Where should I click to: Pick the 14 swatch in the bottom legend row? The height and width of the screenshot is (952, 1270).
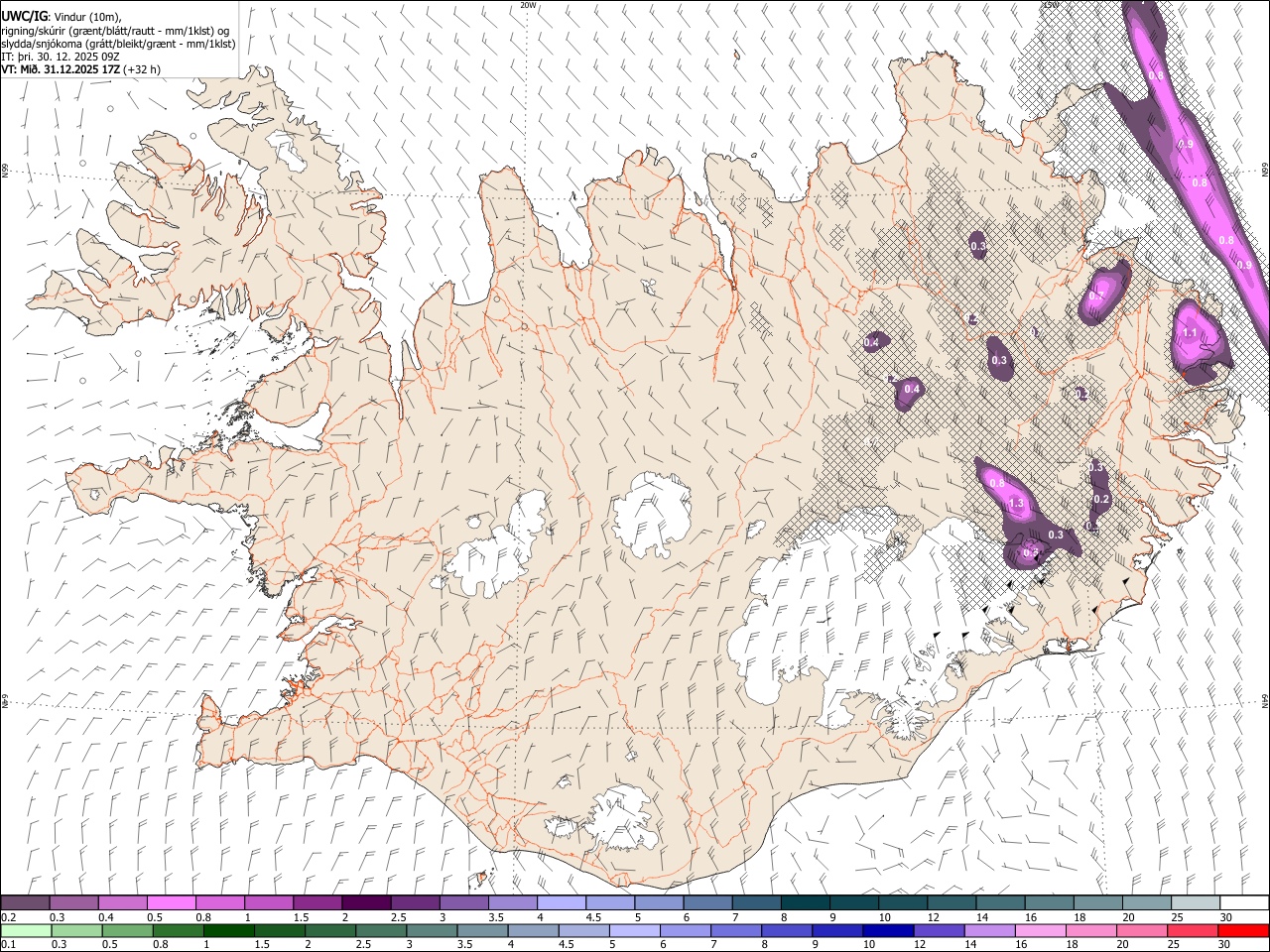[988, 930]
